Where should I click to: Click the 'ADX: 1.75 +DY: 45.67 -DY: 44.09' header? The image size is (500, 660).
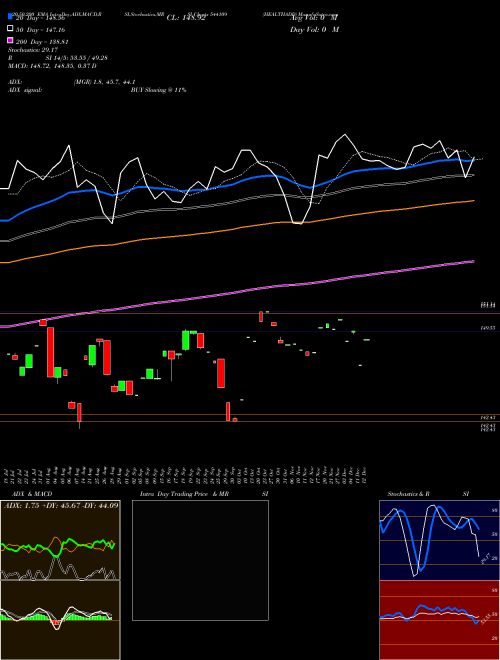click(61, 505)
